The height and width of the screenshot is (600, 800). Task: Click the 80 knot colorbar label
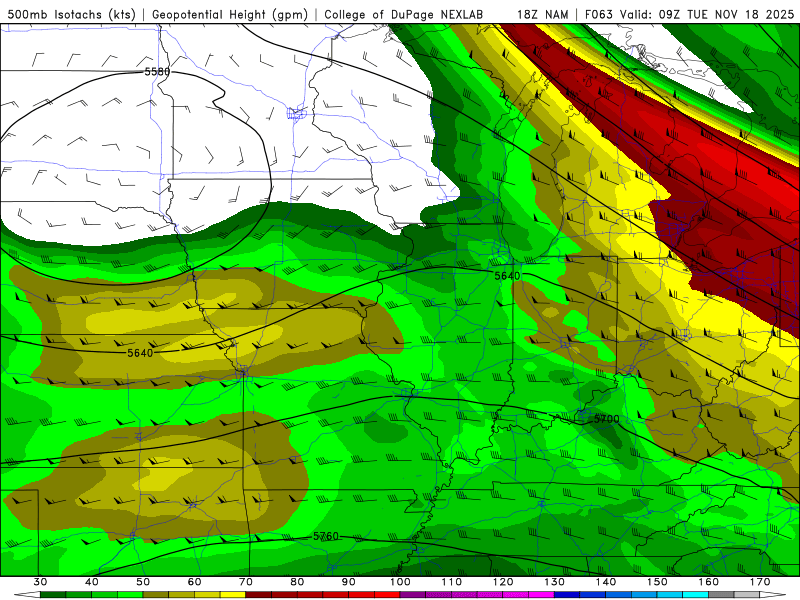click(297, 582)
